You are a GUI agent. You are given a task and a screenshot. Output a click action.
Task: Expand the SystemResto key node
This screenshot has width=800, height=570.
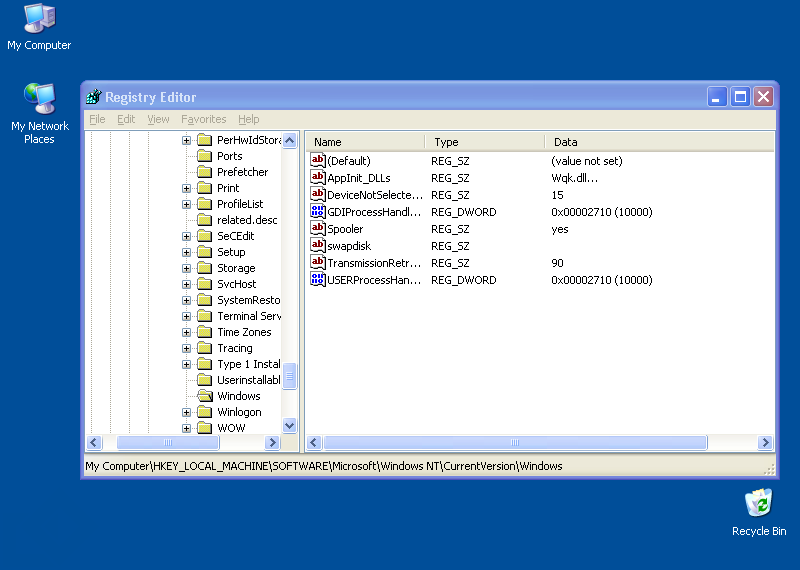(x=186, y=300)
